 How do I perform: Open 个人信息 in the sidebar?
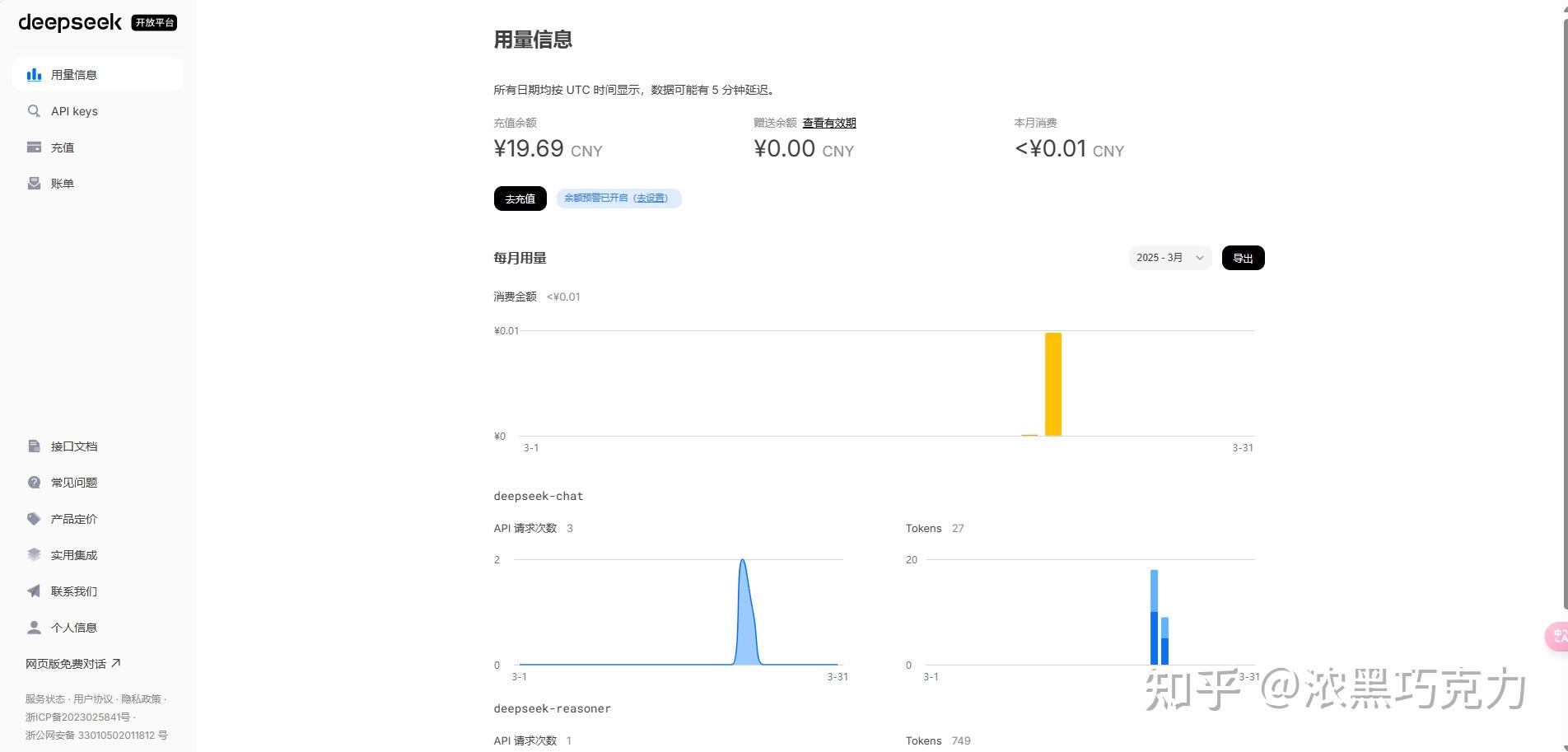[x=74, y=628]
